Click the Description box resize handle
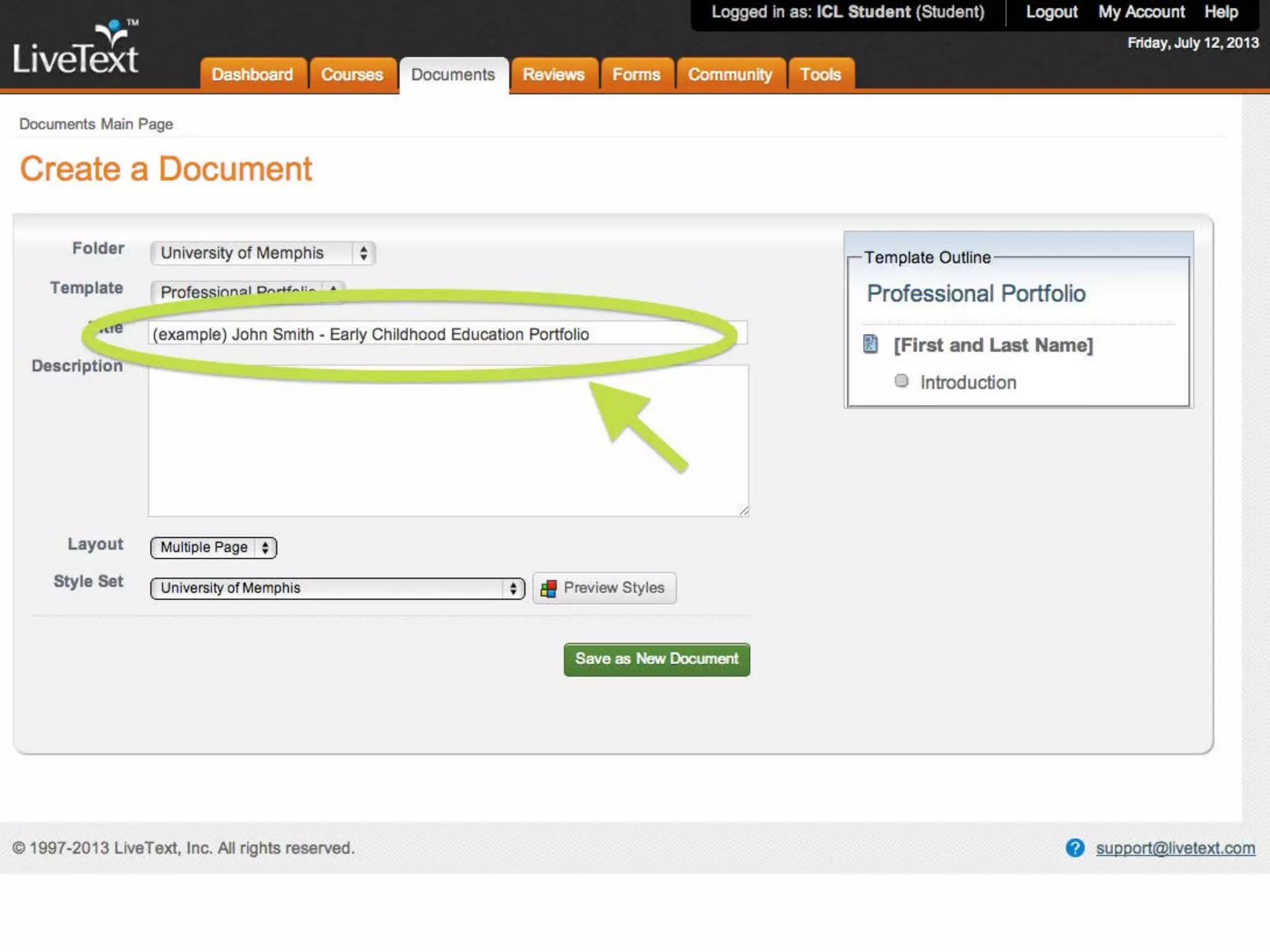The width and height of the screenshot is (1270, 952). (744, 511)
